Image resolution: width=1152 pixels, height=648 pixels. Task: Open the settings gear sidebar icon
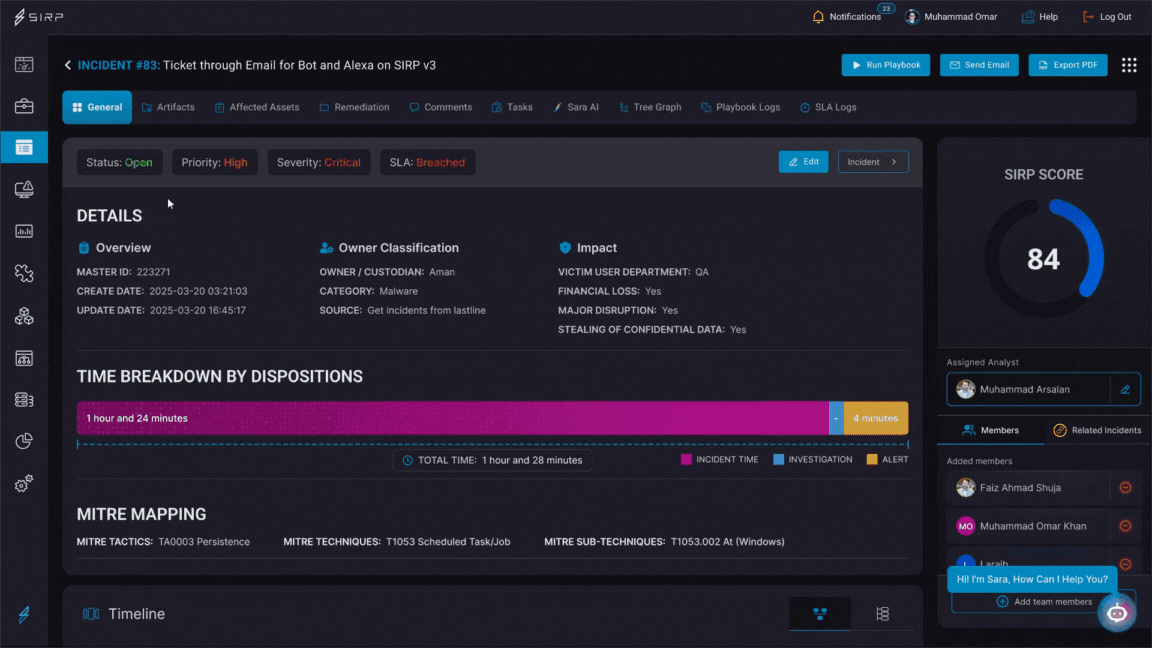point(24,483)
